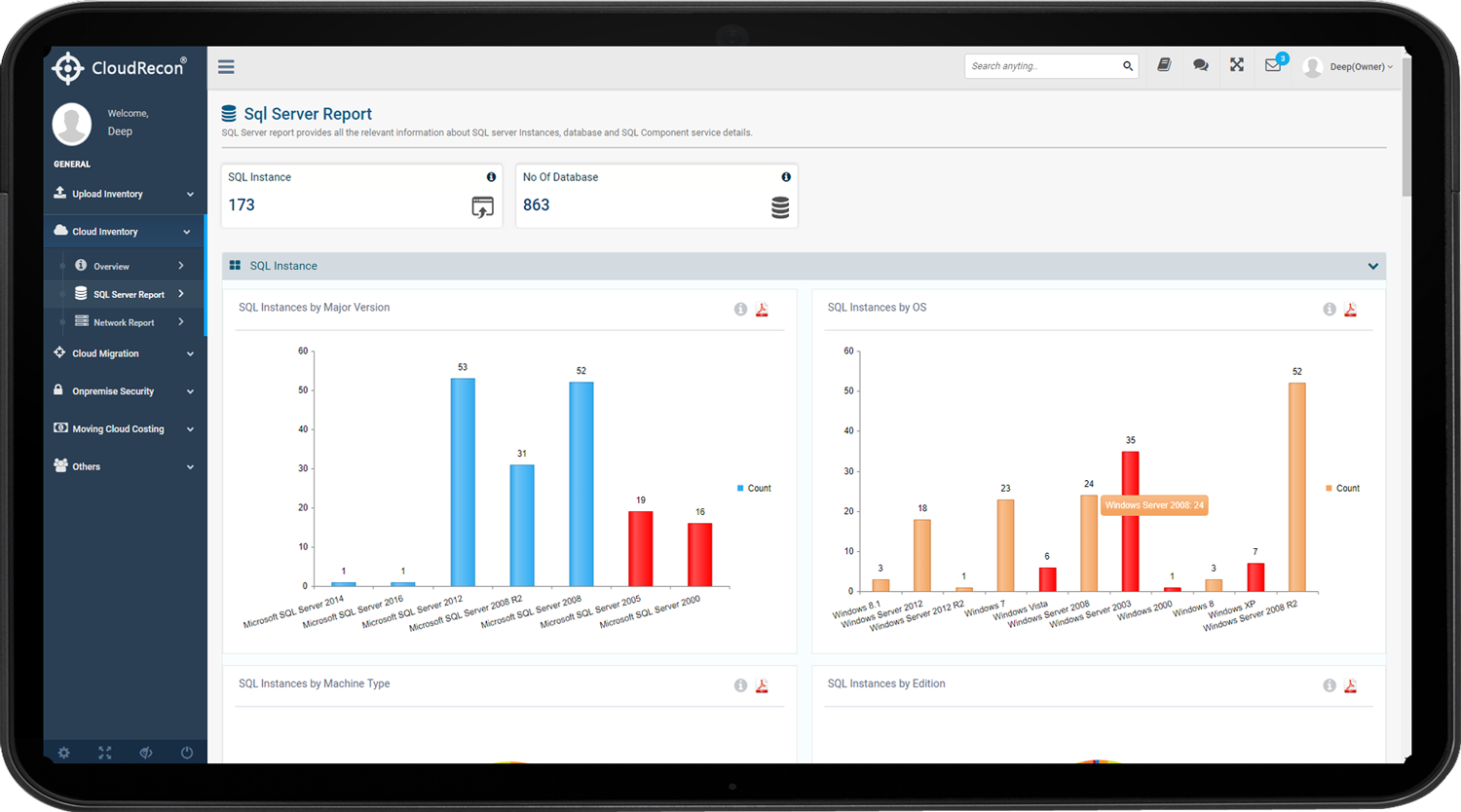Open the documentation book icon
The width and height of the screenshot is (1461, 812).
1164,65
